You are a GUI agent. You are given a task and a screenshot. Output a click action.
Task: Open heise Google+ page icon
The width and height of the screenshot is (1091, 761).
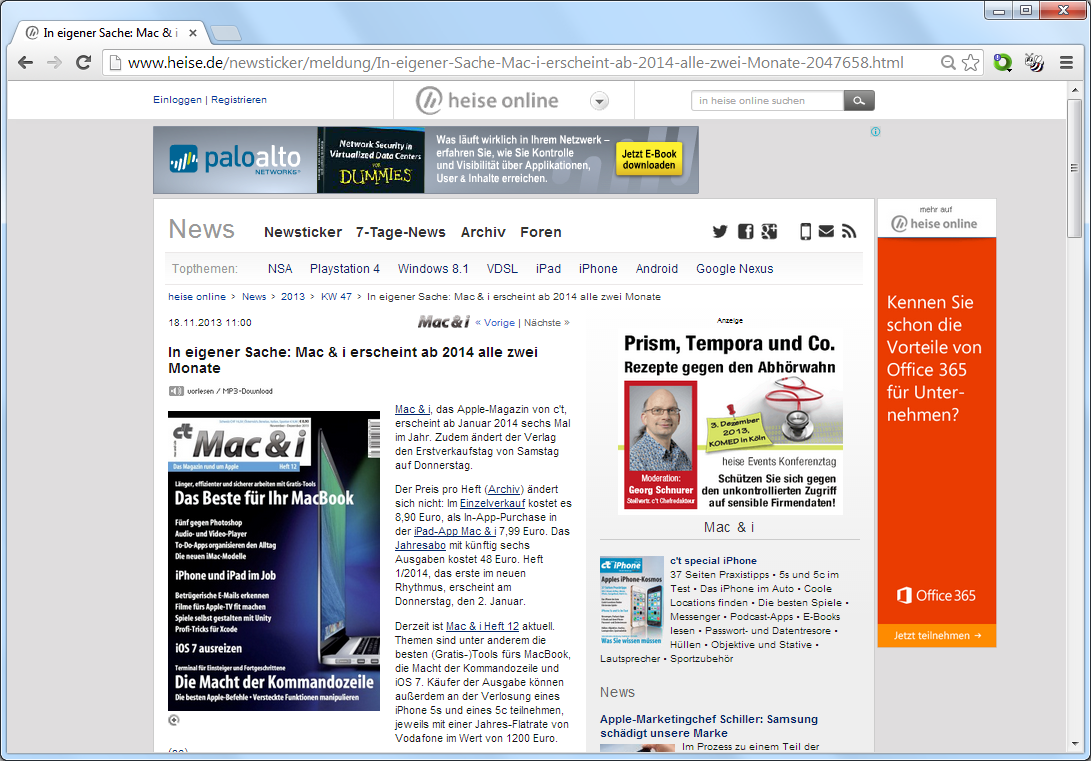pos(769,231)
